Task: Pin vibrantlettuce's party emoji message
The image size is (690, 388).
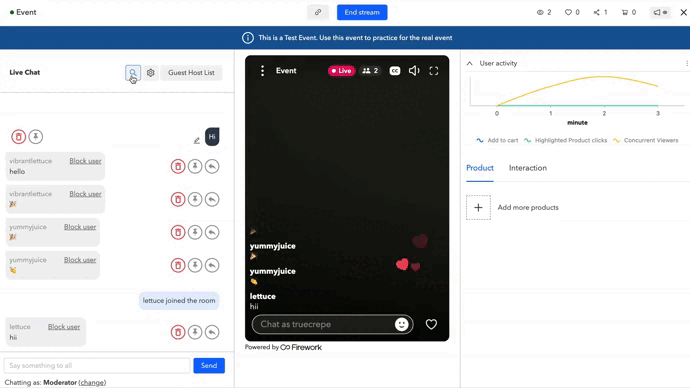Action: click(195, 199)
